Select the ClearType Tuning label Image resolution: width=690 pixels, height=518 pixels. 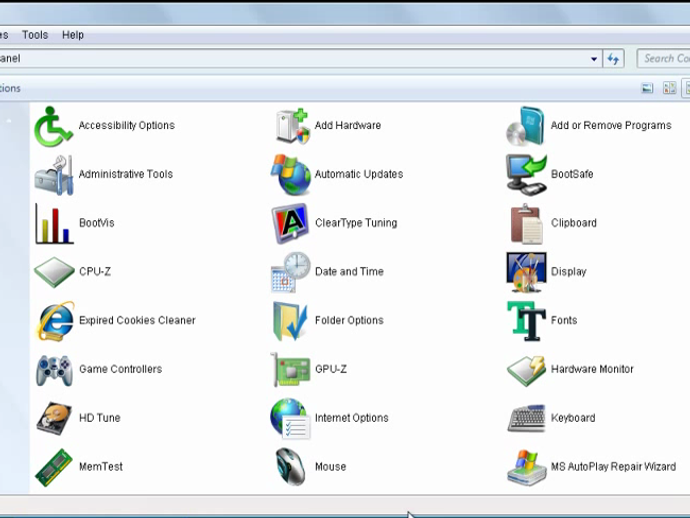356,223
